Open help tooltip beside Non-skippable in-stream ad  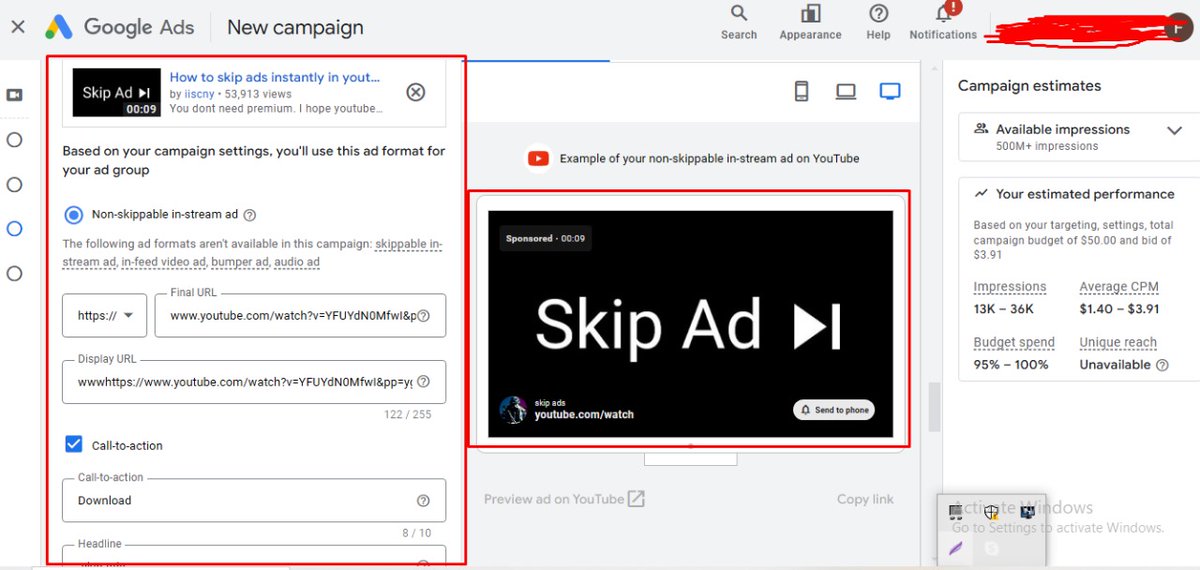250,214
